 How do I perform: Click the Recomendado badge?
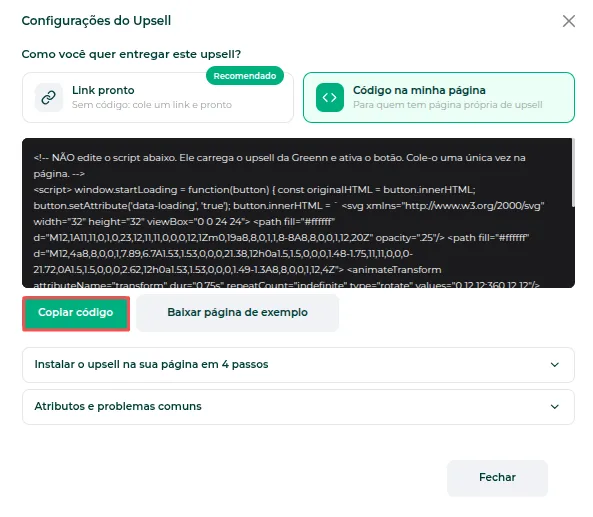click(x=245, y=76)
